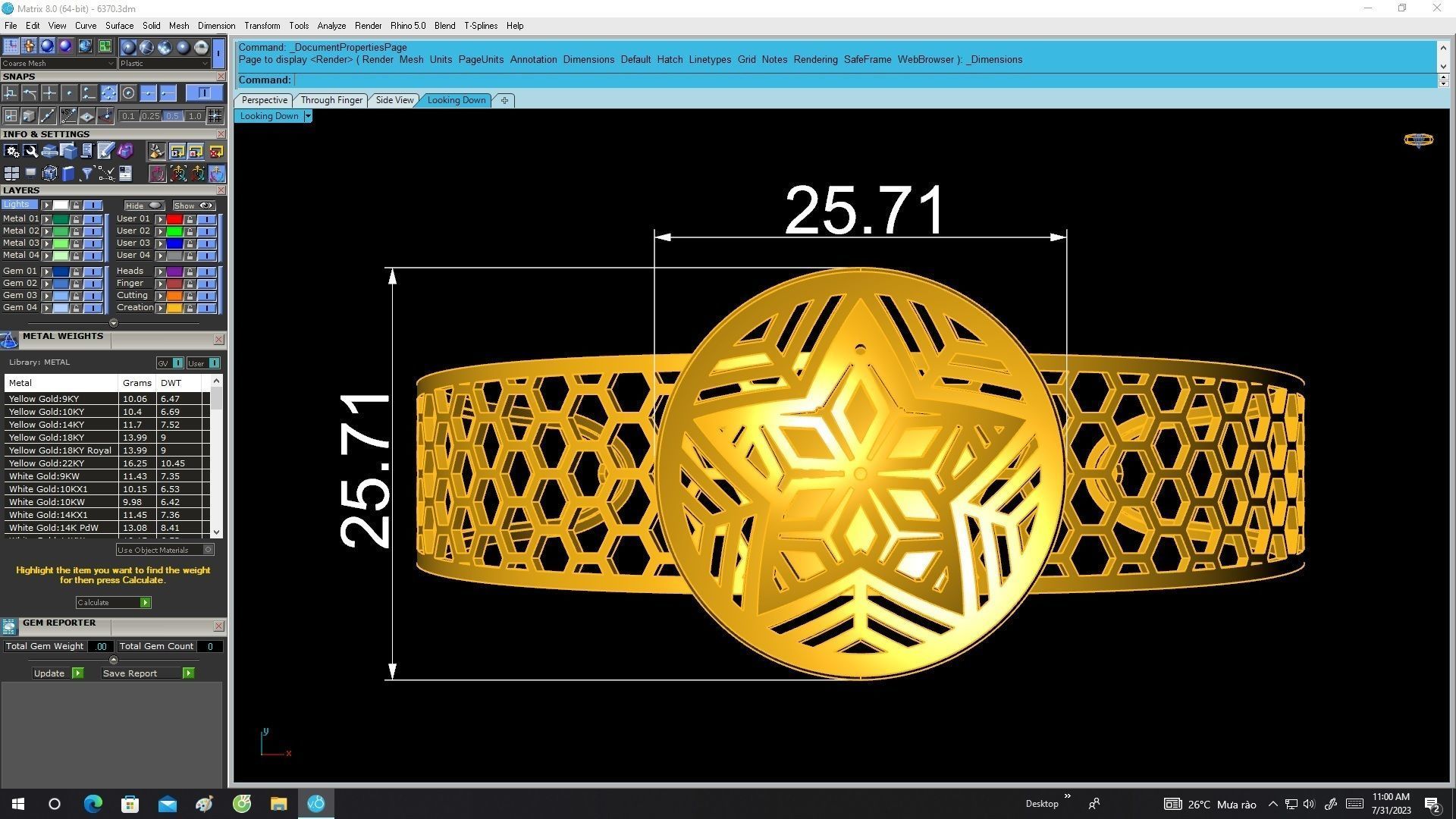Click the 45 degree angle constraint icon
The height and width of the screenshot is (819, 1456).
[68, 116]
